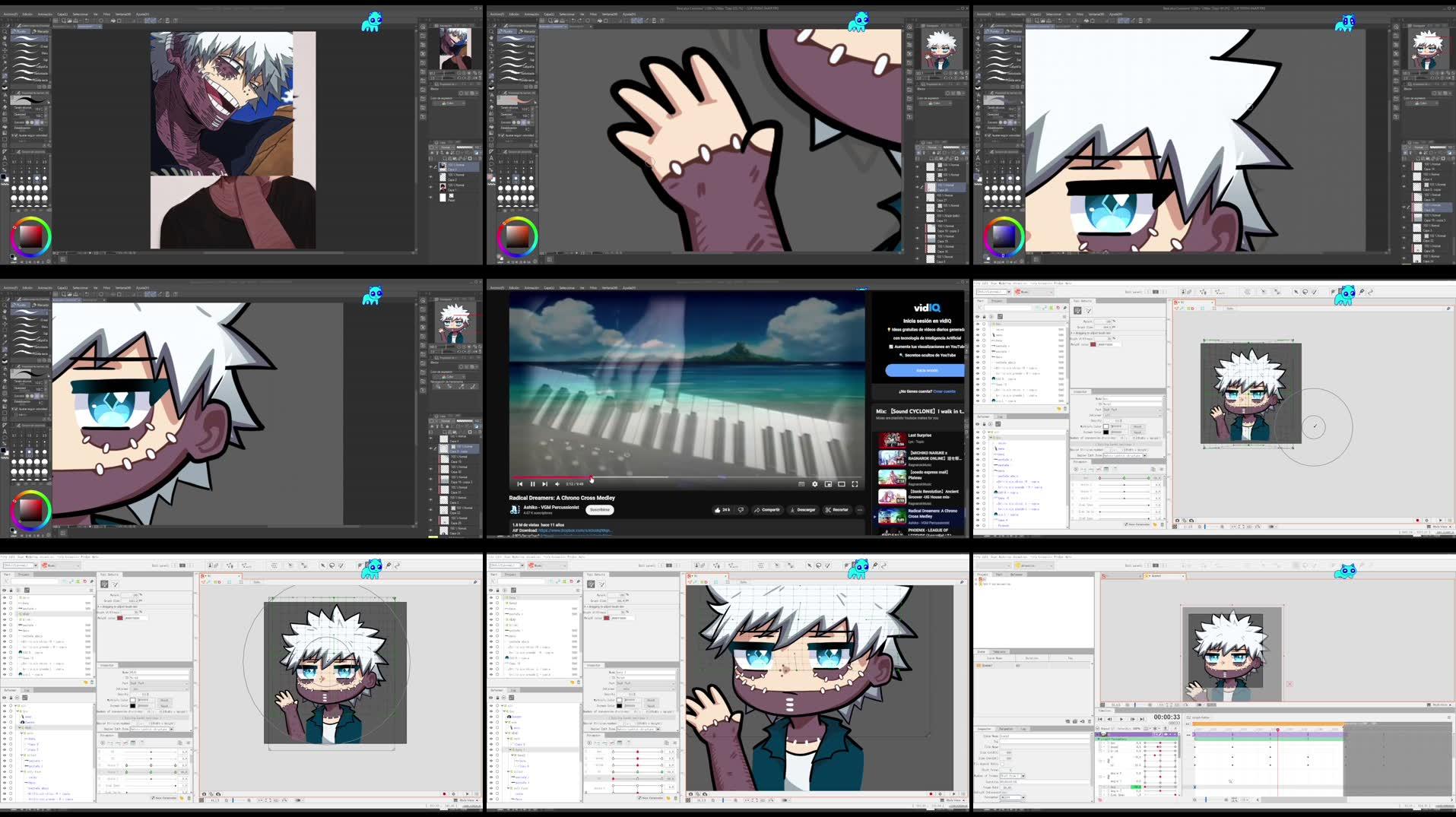Open the Archivo menu in top-left Clip Studio
Screen dimensions: 1456x817
pos(10,14)
